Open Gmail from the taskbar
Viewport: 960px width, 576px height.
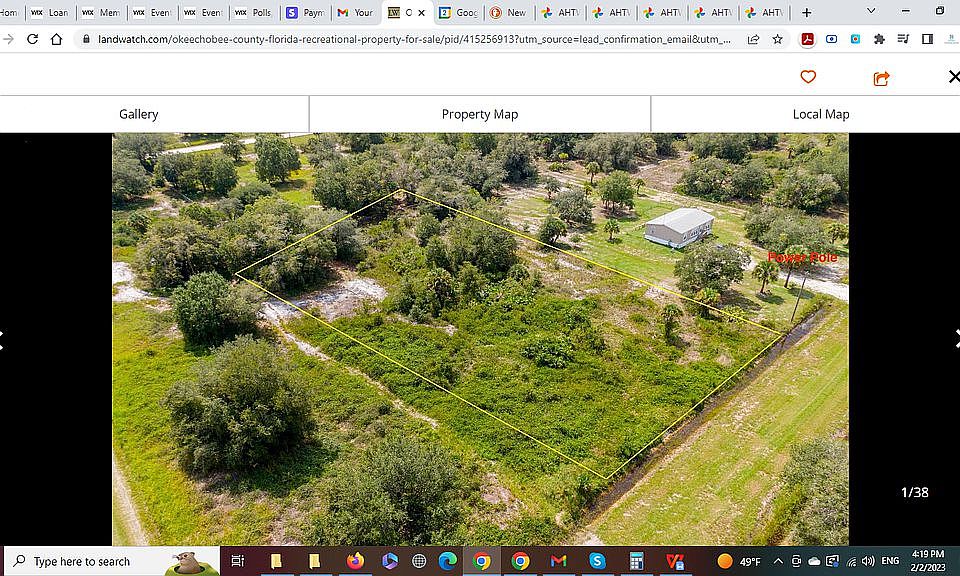click(x=558, y=561)
